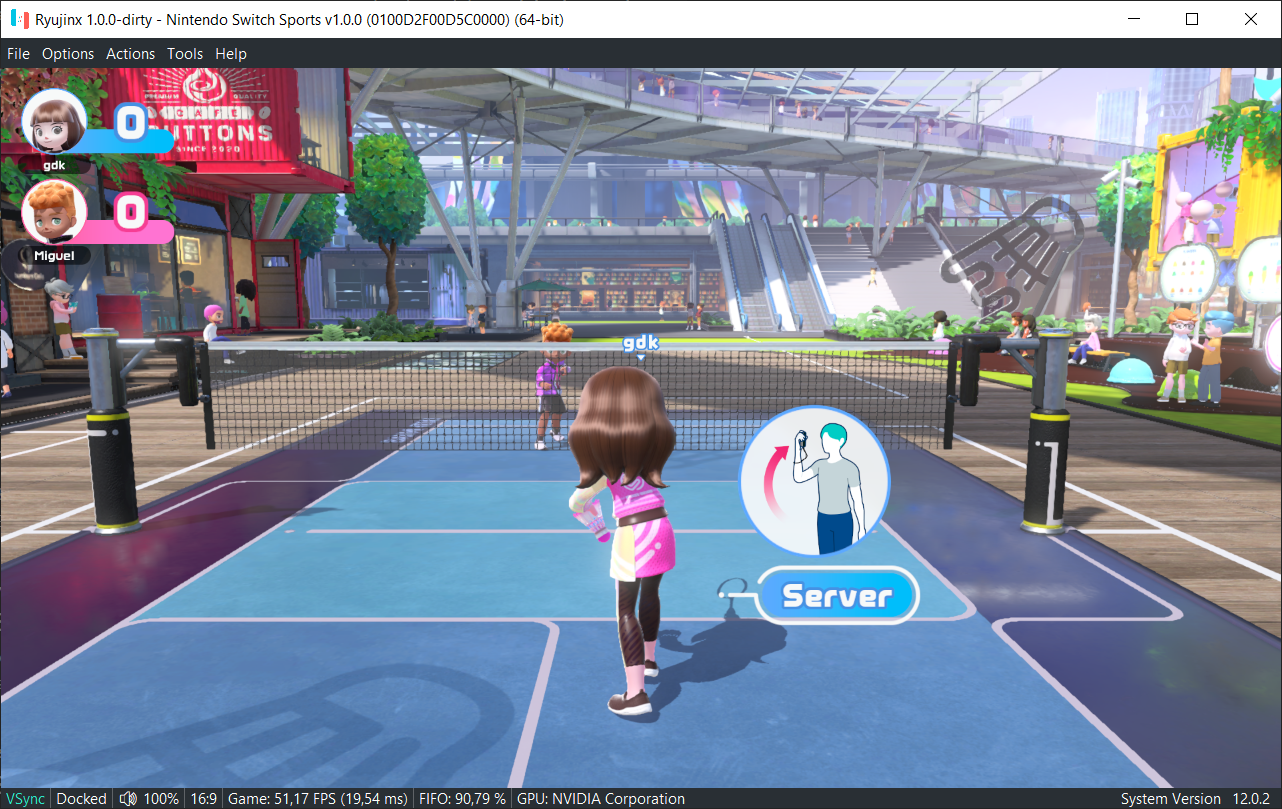The image size is (1282, 809).
Task: Click the Game FPS readout
Action: [318, 799]
